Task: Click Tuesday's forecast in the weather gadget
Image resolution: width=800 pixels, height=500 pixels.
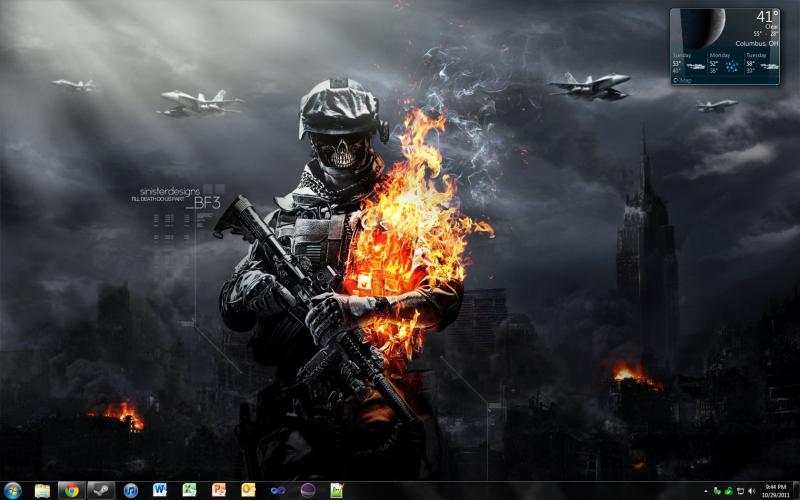Action: [x=762, y=65]
